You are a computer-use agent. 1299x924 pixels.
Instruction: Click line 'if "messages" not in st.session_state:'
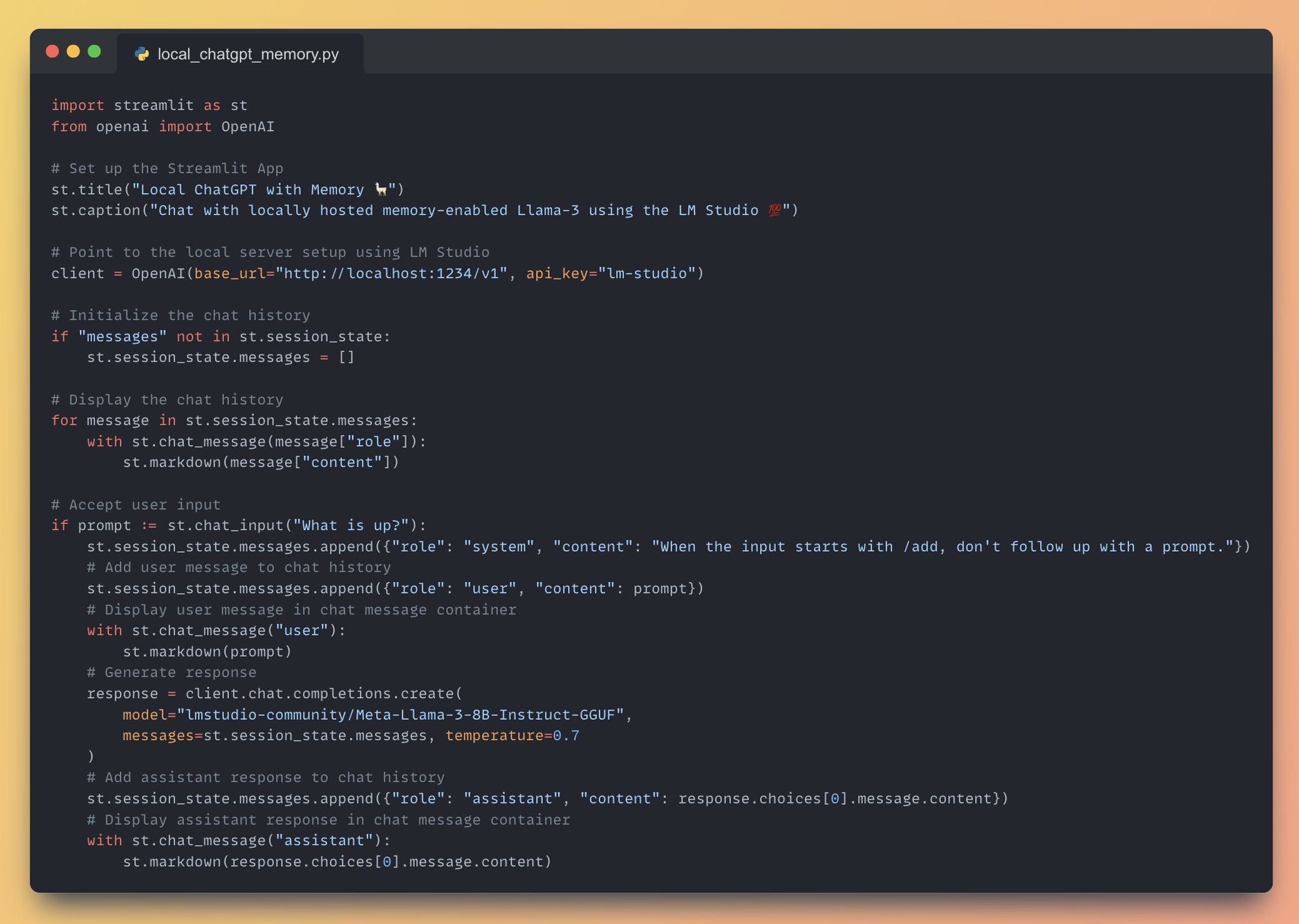tap(221, 337)
